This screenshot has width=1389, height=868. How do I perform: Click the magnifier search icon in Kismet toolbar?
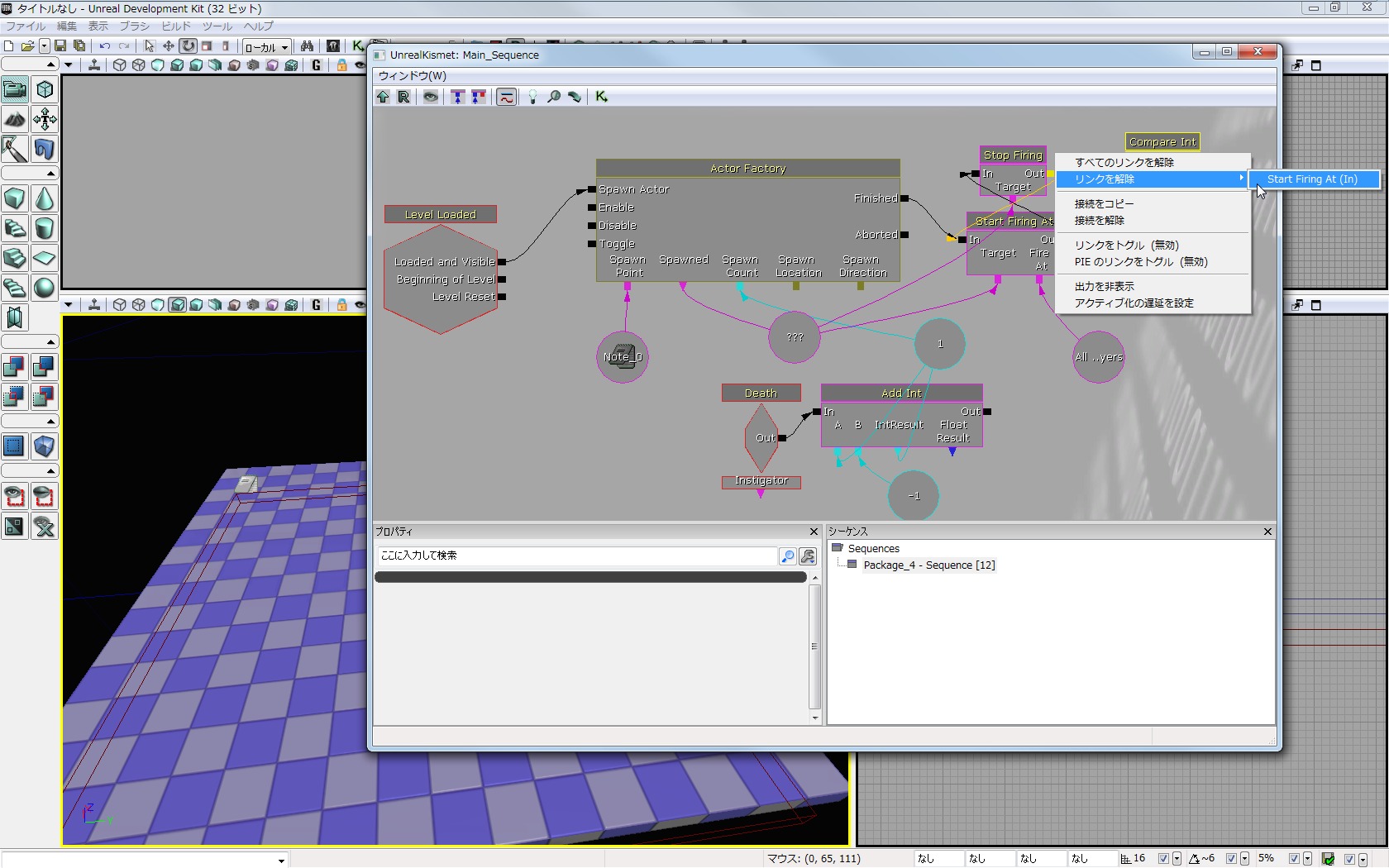coord(554,97)
